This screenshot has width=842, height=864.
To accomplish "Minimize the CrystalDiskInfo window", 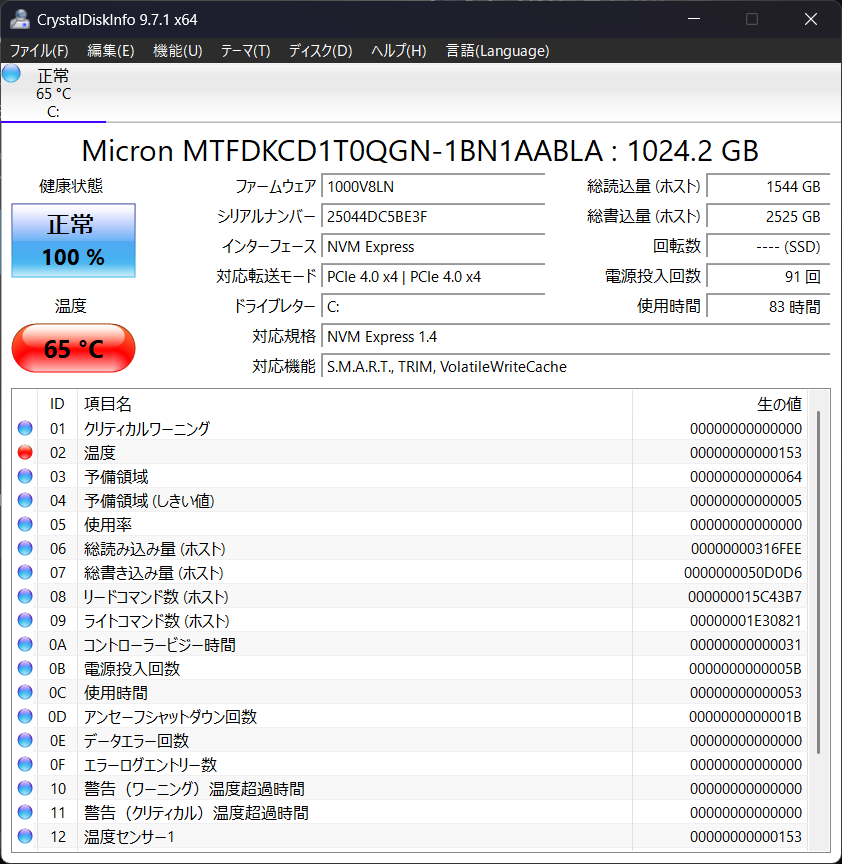I will [x=694, y=19].
